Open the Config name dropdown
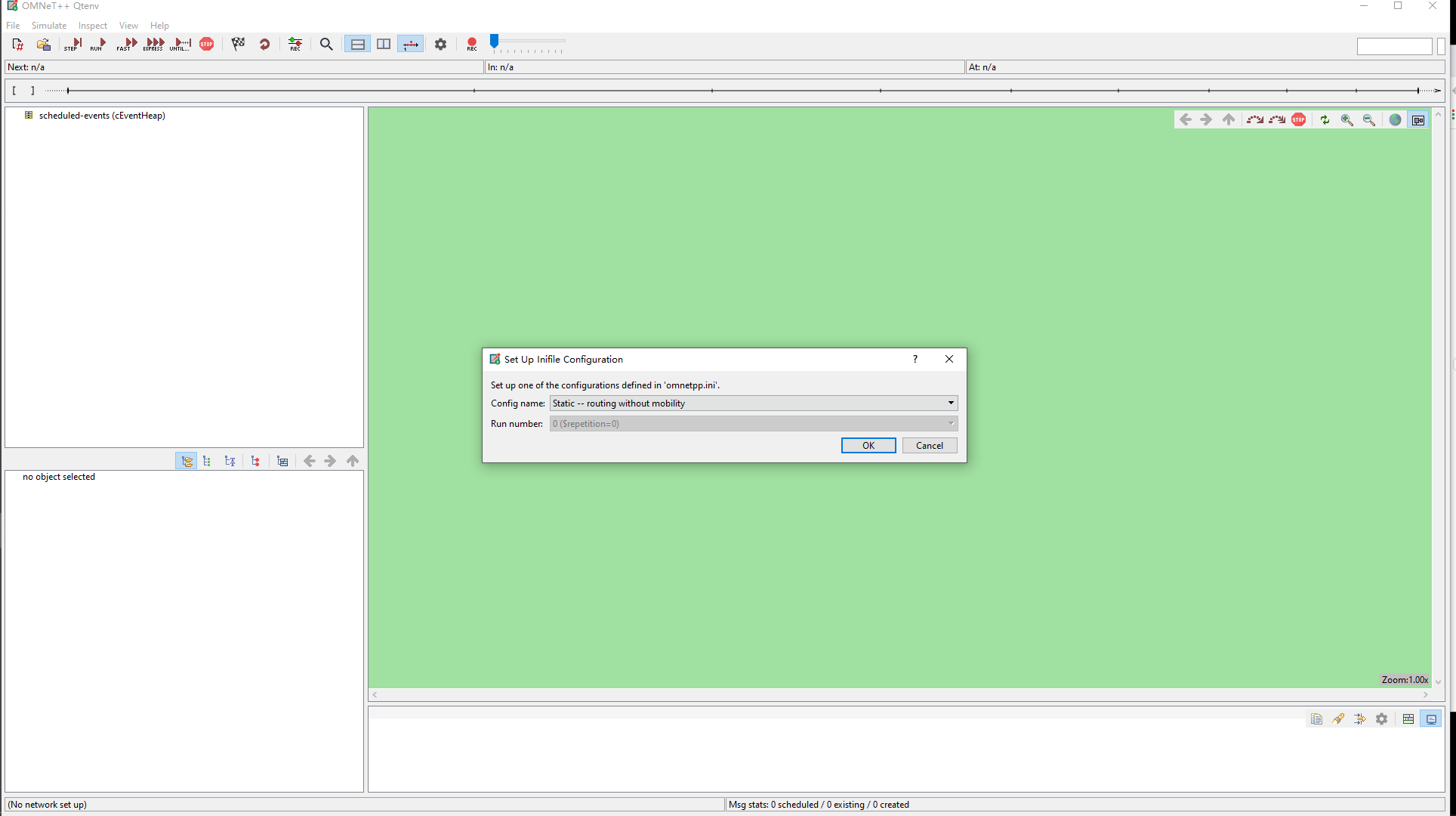This screenshot has height=816, width=1456. pyautogui.click(x=753, y=403)
